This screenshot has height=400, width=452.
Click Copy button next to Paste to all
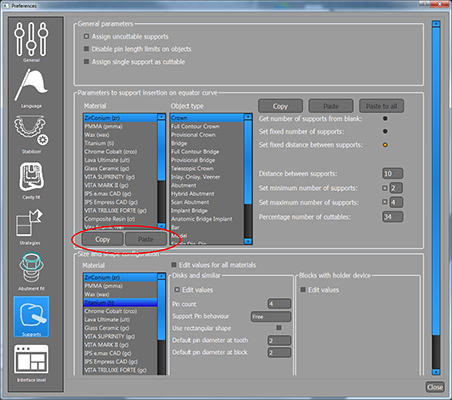point(280,106)
